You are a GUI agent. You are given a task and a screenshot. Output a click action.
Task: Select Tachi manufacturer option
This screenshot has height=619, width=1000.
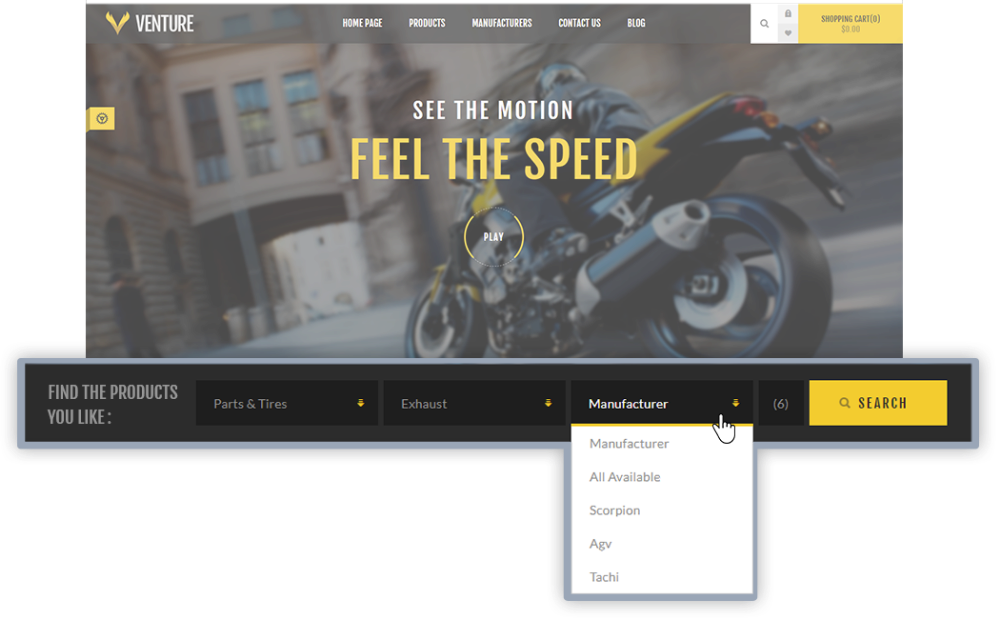[604, 577]
